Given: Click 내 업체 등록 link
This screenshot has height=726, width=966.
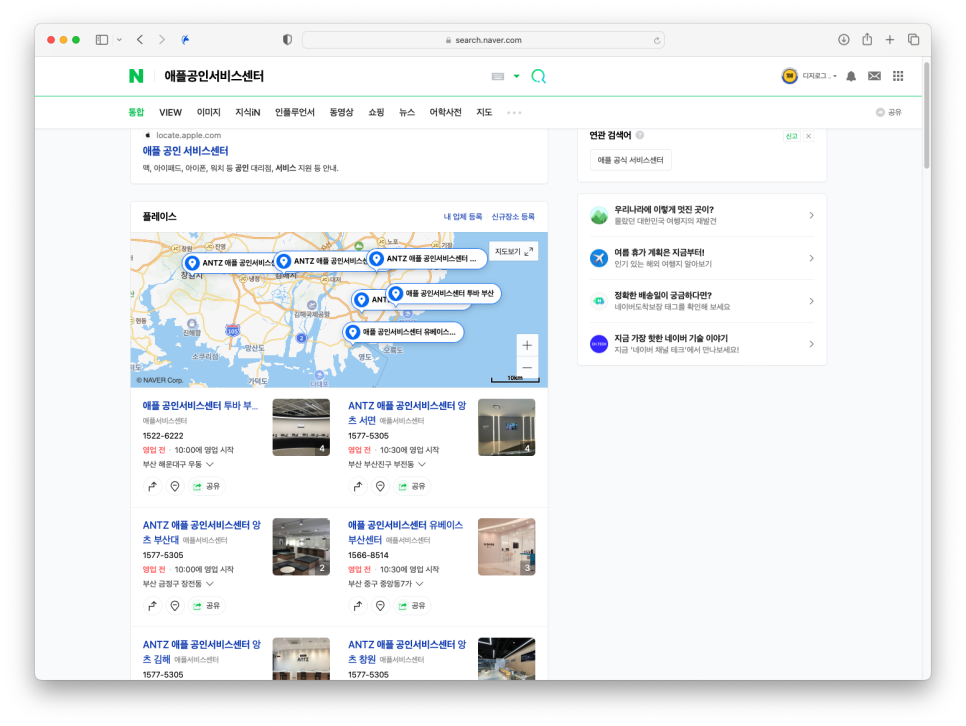Looking at the screenshot, I should pyautogui.click(x=463, y=217).
